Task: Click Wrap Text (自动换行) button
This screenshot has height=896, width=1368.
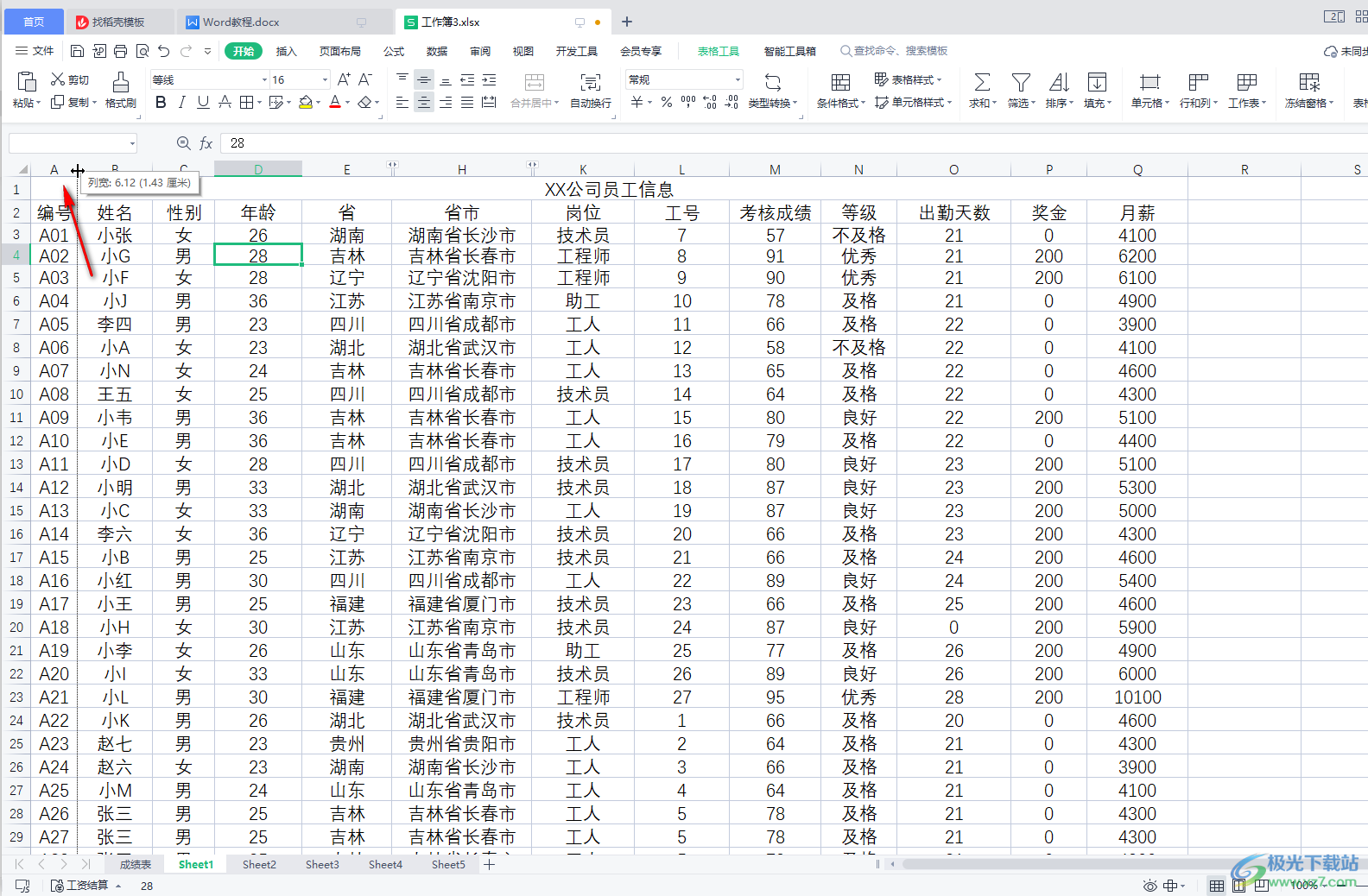Action: point(591,90)
